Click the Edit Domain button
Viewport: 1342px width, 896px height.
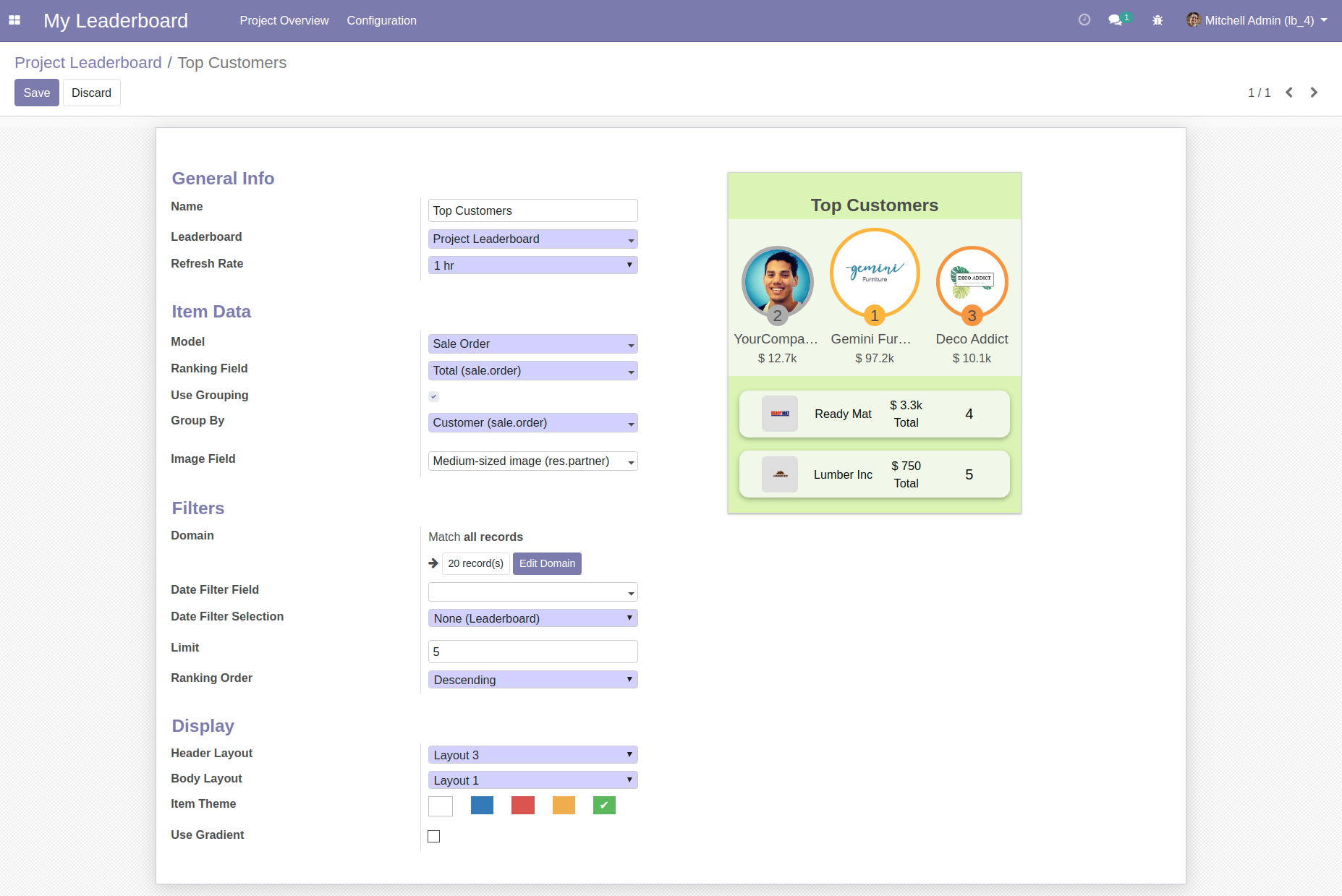pos(547,563)
